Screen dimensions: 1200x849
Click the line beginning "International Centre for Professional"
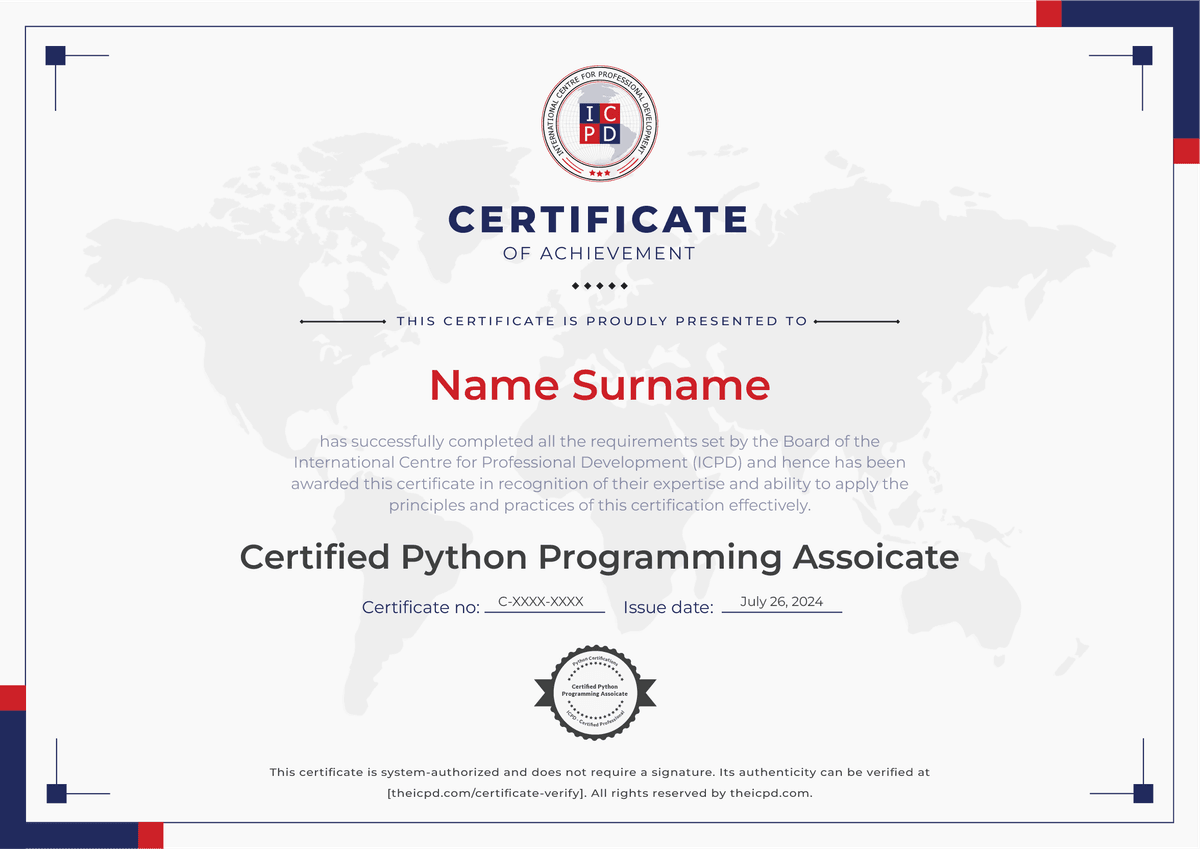pyautogui.click(x=600, y=462)
